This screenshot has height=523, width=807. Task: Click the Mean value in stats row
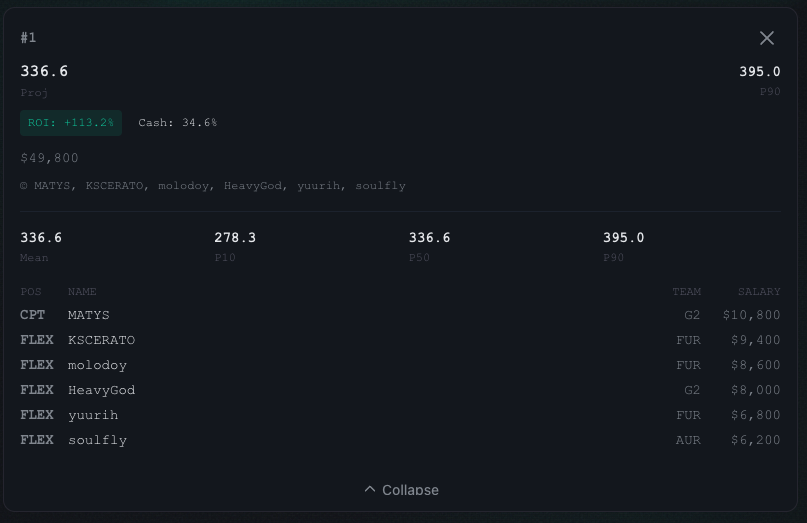[41, 238]
